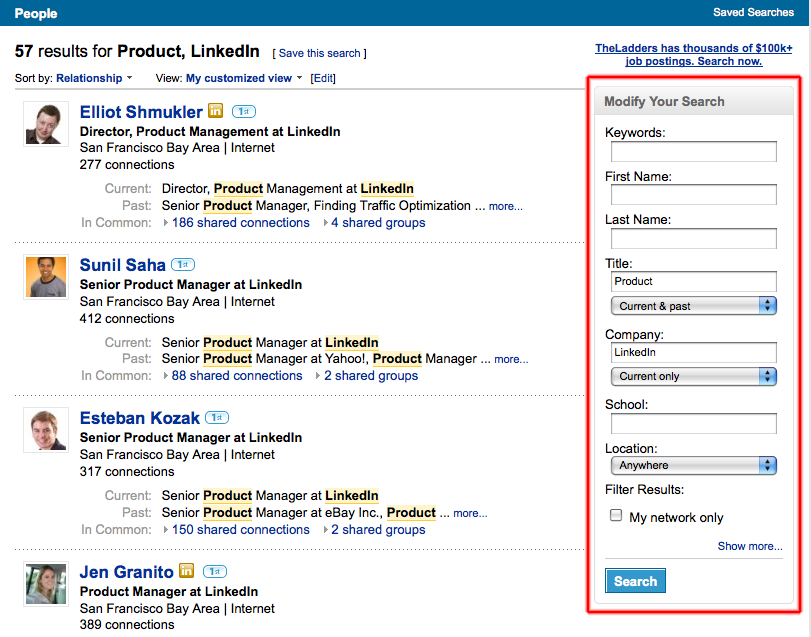Click LinkedIn premium badge beside Jen Granito
Image resolution: width=811 pixels, height=637 pixels.
click(186, 571)
